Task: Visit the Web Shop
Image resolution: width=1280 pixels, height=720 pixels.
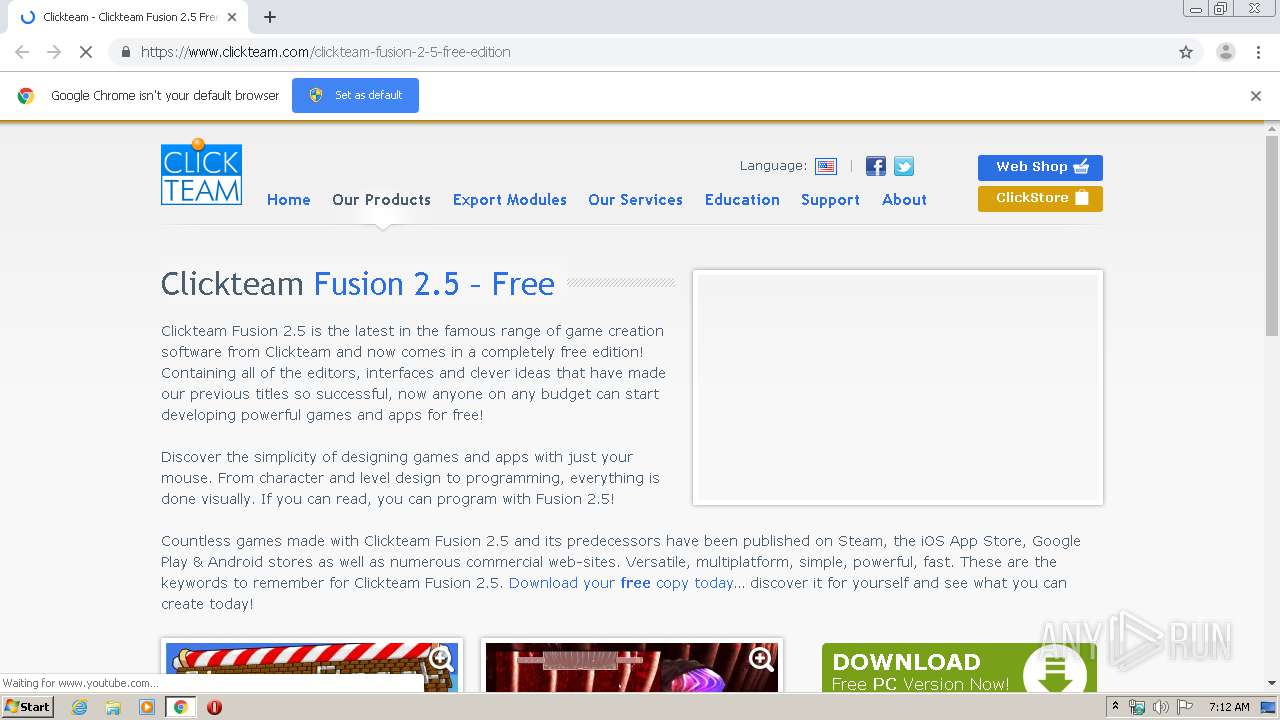Action: (1040, 167)
